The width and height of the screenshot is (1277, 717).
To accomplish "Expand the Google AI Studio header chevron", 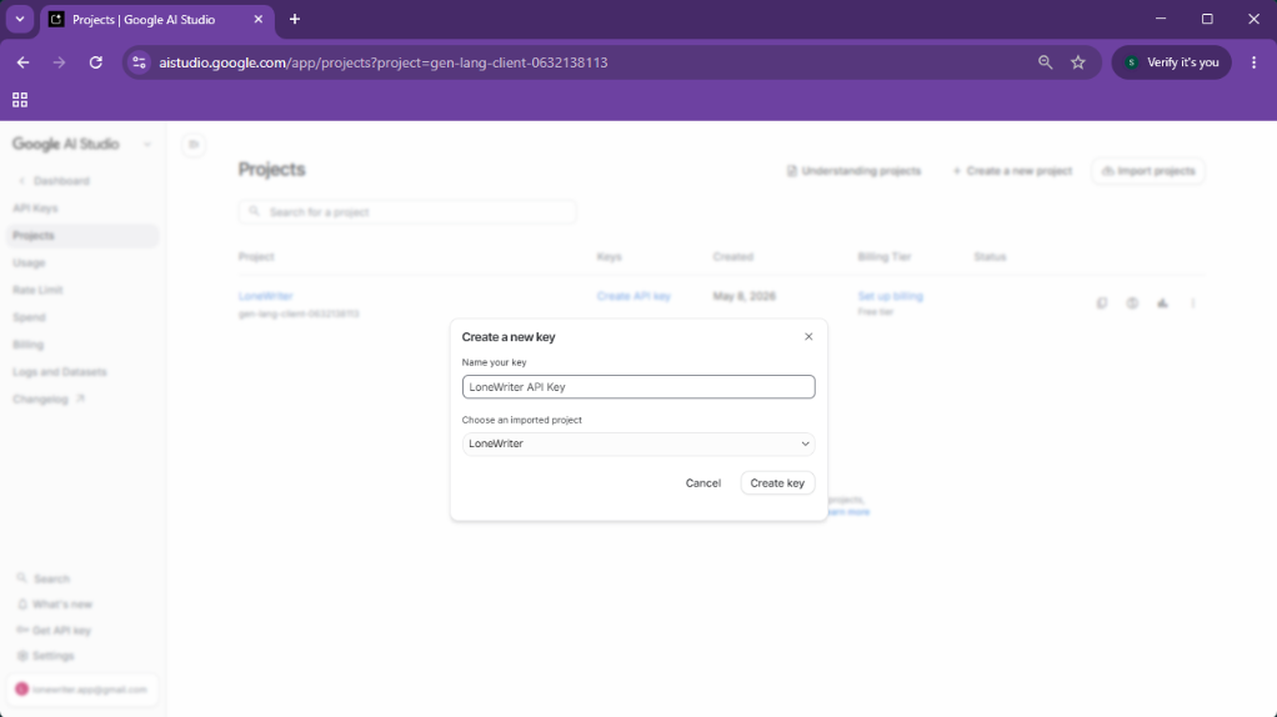I will point(148,144).
